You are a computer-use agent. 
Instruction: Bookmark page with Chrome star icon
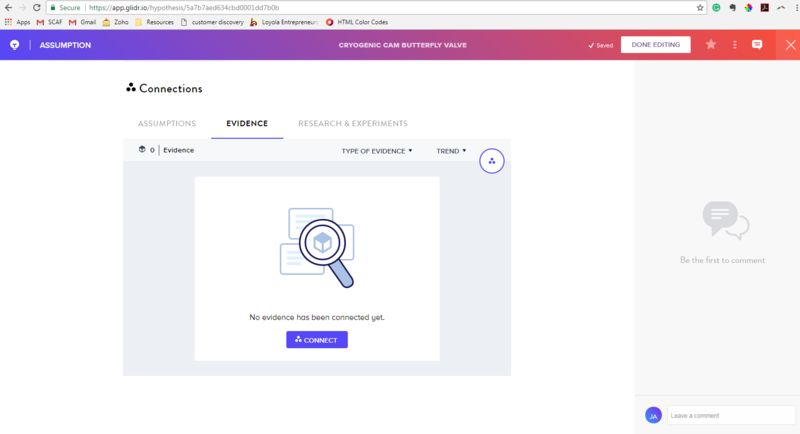point(700,7)
